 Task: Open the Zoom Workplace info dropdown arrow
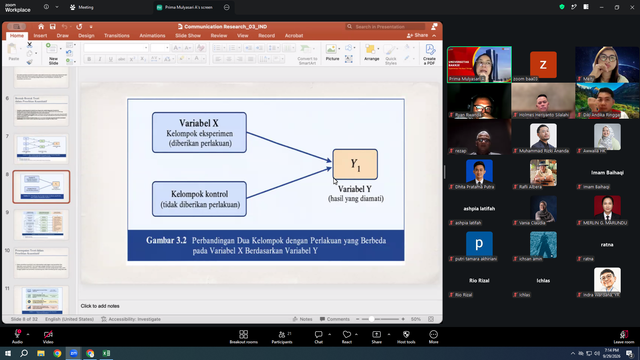click(x=57, y=7)
